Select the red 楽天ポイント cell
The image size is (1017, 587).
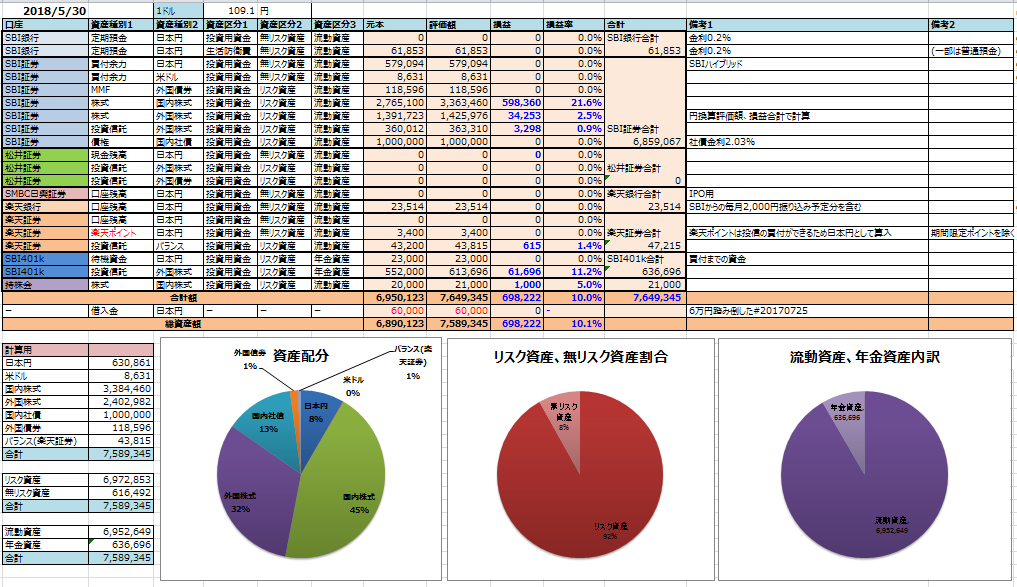click(121, 232)
